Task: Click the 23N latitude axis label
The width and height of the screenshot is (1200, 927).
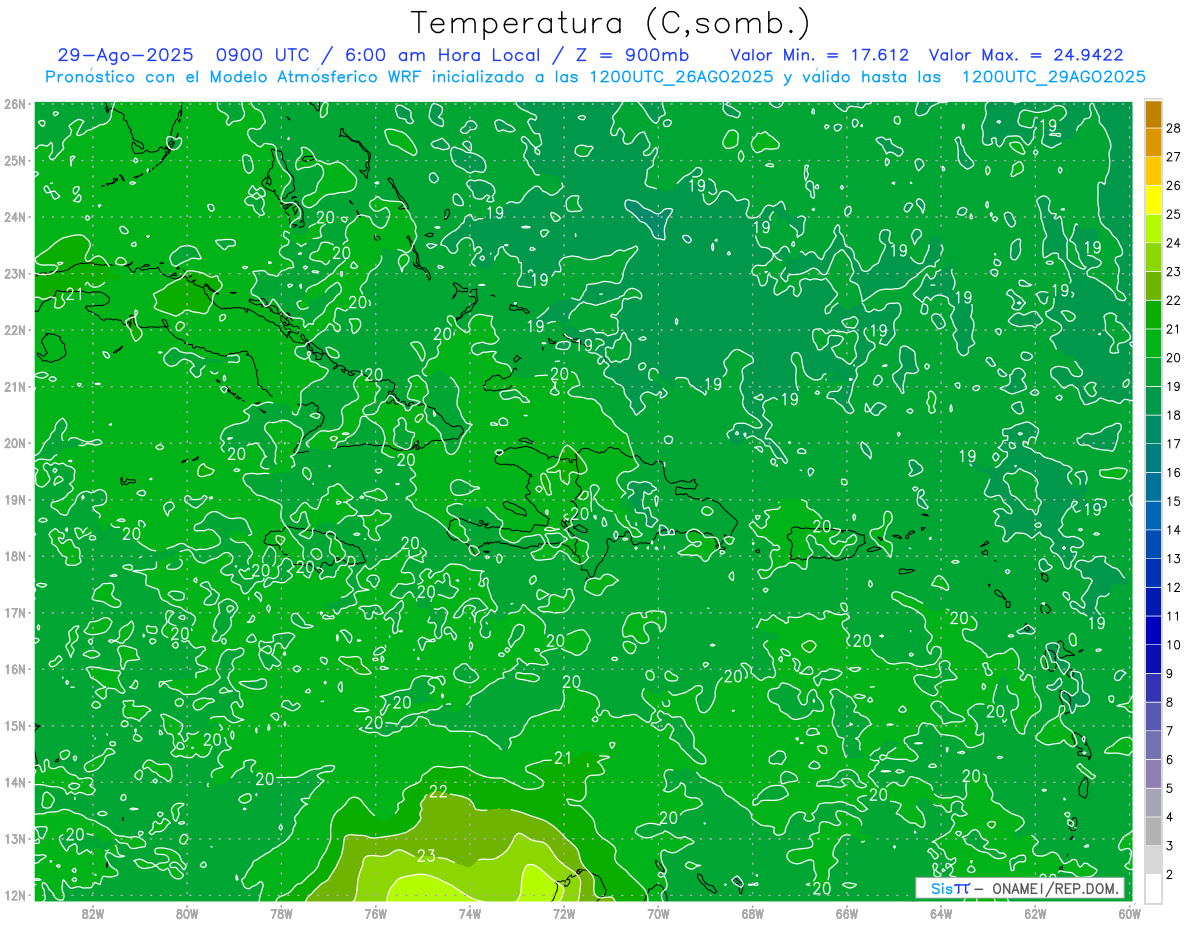Action: point(14,273)
